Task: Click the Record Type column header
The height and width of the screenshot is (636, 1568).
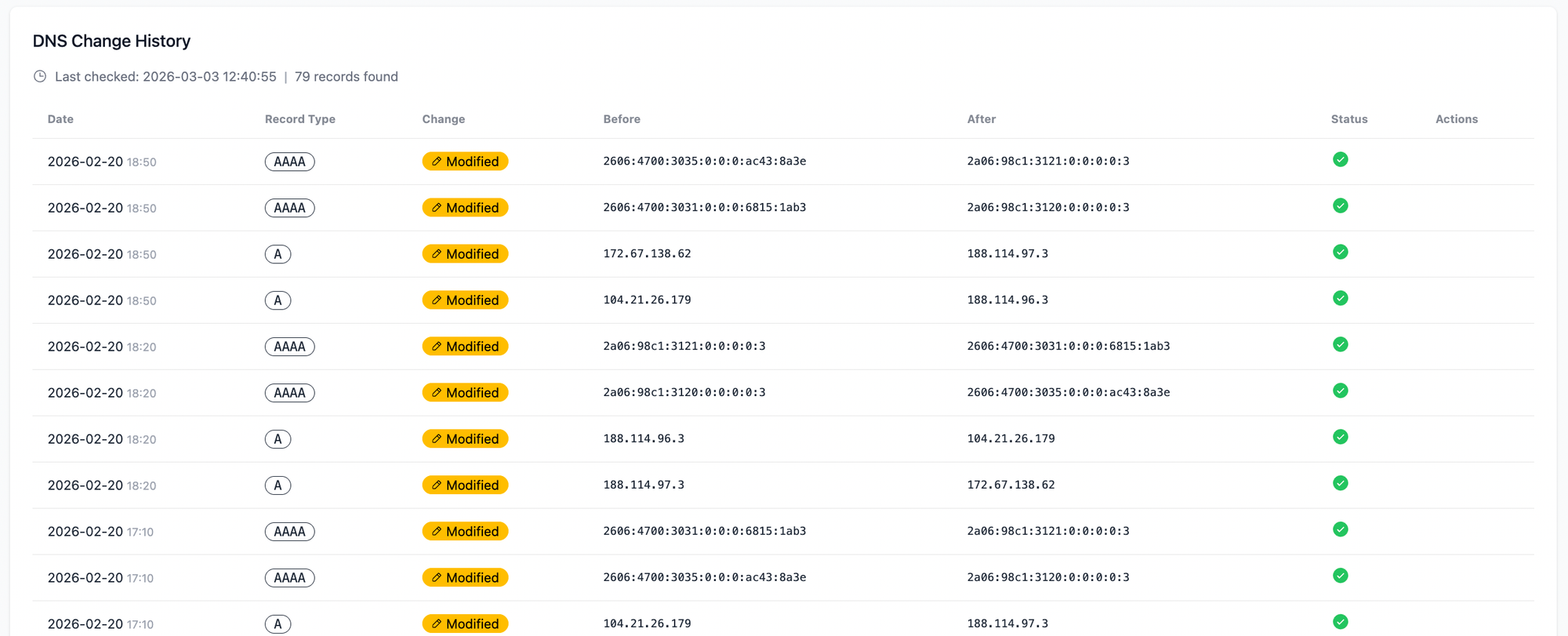Action: tap(299, 119)
